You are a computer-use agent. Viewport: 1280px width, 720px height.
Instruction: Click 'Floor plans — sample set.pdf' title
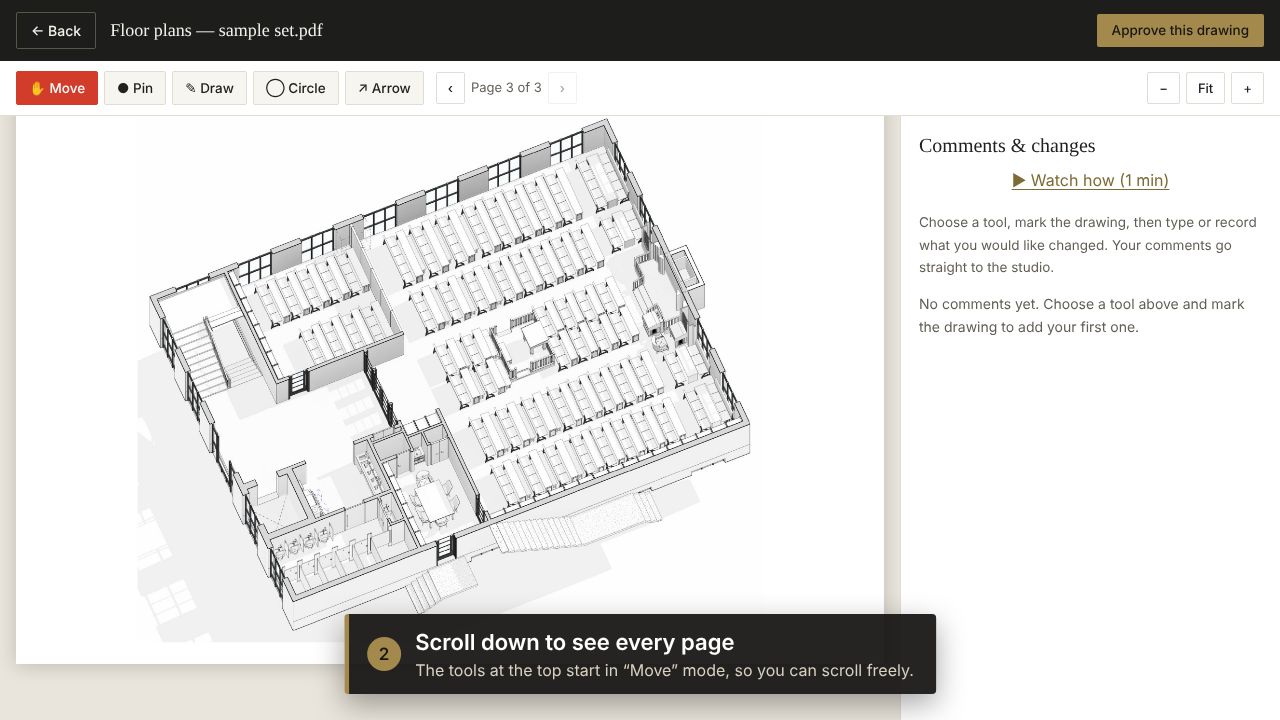point(216,30)
